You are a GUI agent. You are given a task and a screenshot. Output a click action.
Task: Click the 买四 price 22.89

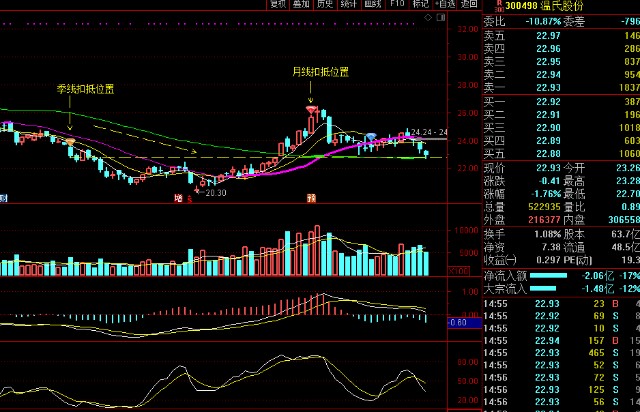pos(548,141)
